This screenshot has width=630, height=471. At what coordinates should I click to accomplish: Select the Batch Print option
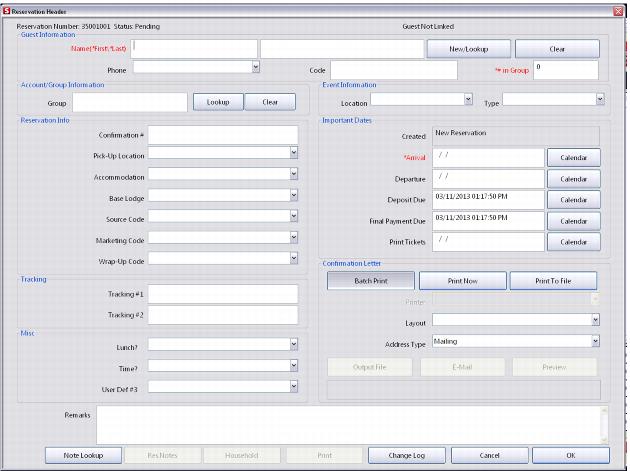pyautogui.click(x=371, y=281)
